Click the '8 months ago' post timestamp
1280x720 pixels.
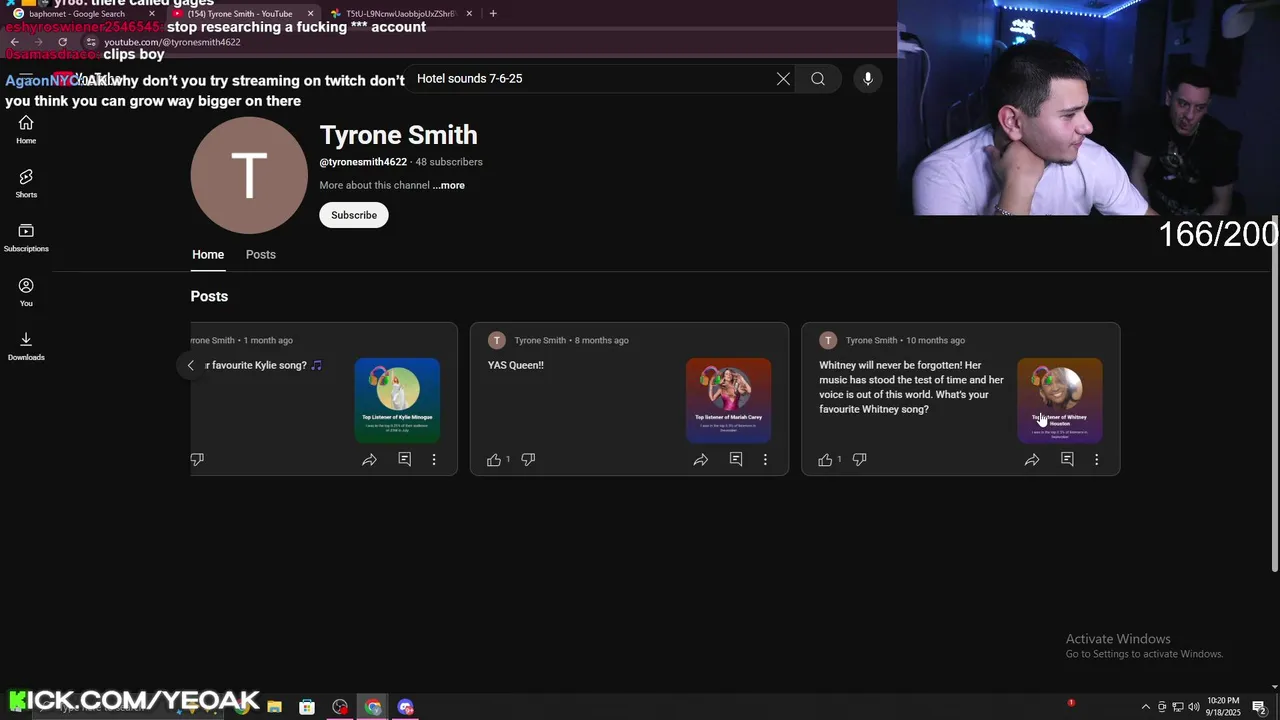[x=602, y=340]
